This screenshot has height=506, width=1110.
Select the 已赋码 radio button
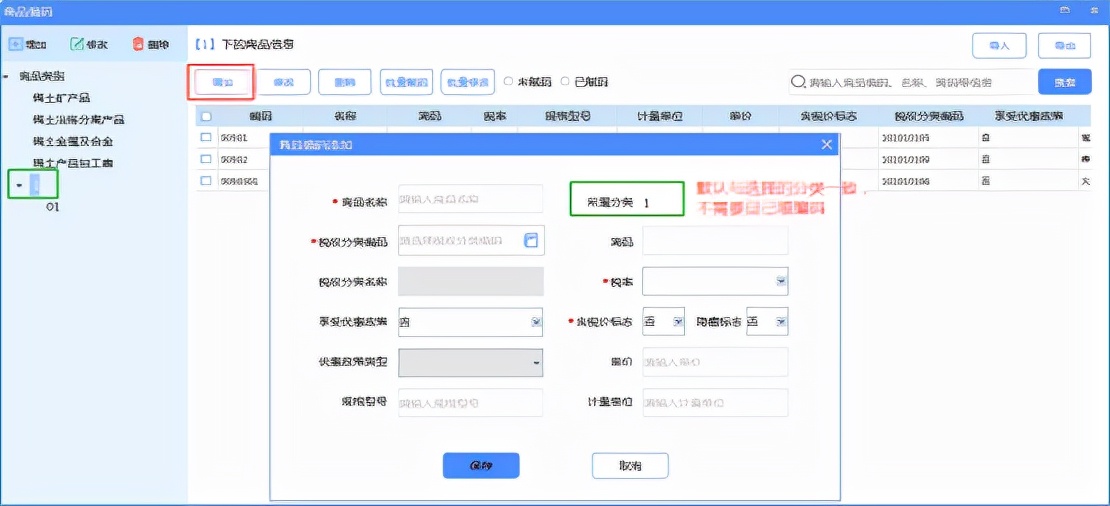click(x=565, y=81)
